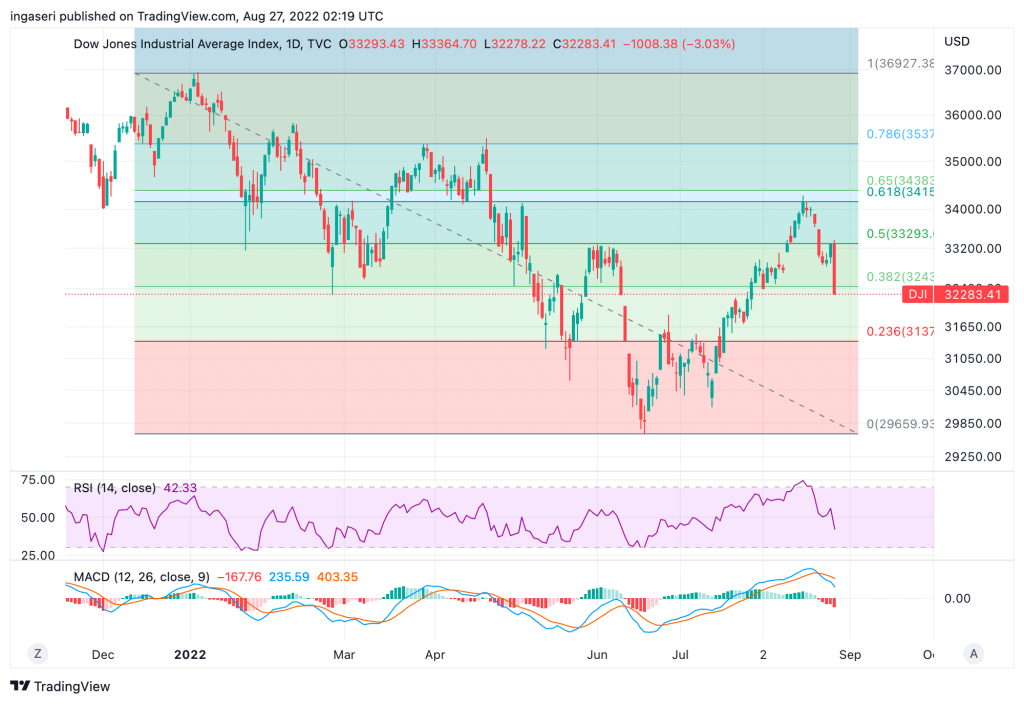Viewport: 1024px width, 704px height.
Task: Click the 37000.00 price axis value
Action: point(973,70)
